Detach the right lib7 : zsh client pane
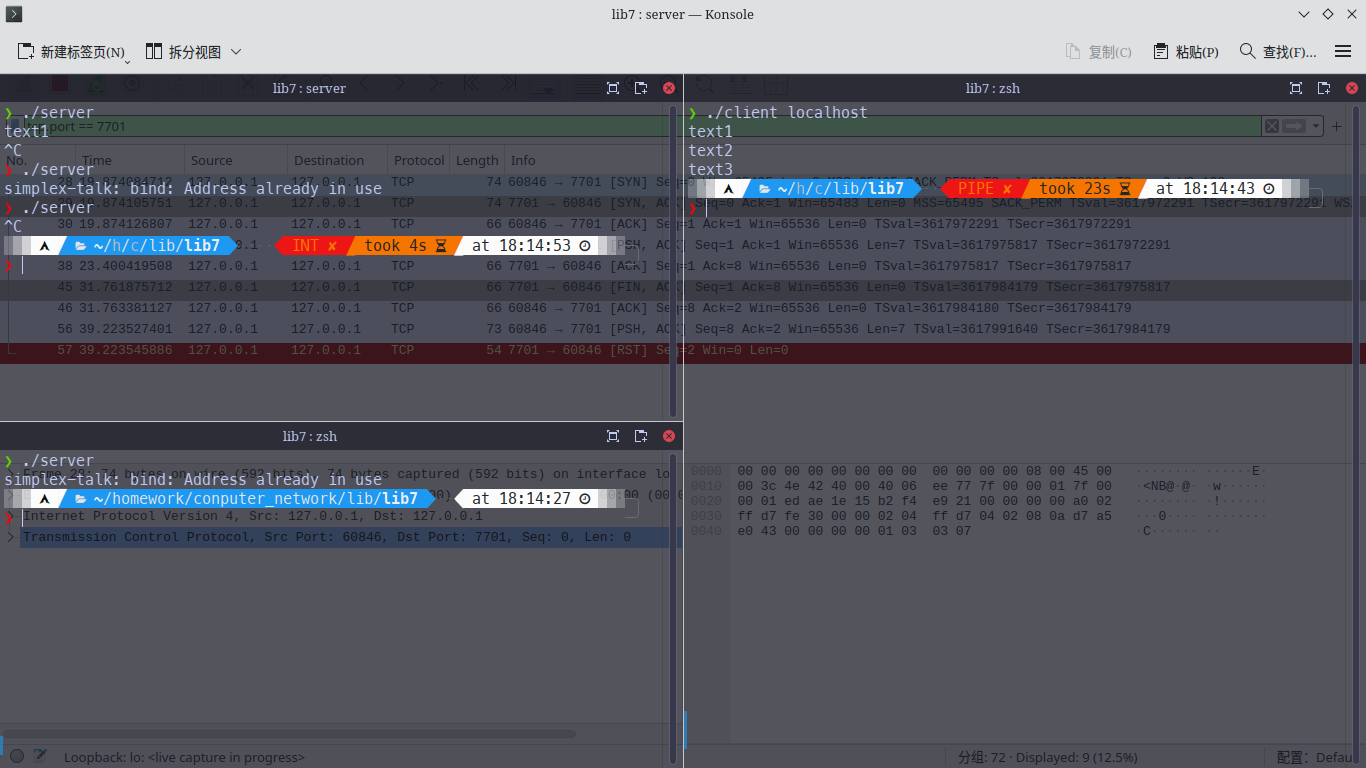Screen dimensions: 1366x768 (x=1324, y=88)
